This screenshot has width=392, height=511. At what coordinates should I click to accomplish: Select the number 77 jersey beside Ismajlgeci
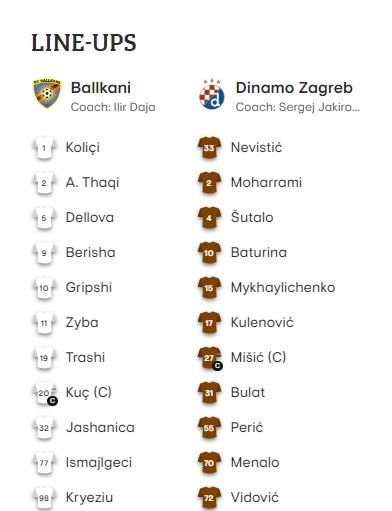[44, 463]
